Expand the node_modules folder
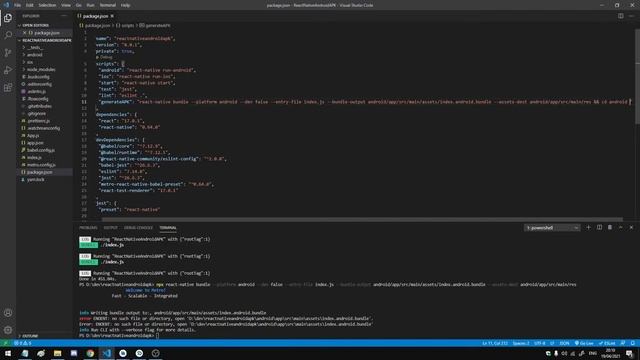The height and width of the screenshot is (360, 640). click(x=41, y=69)
